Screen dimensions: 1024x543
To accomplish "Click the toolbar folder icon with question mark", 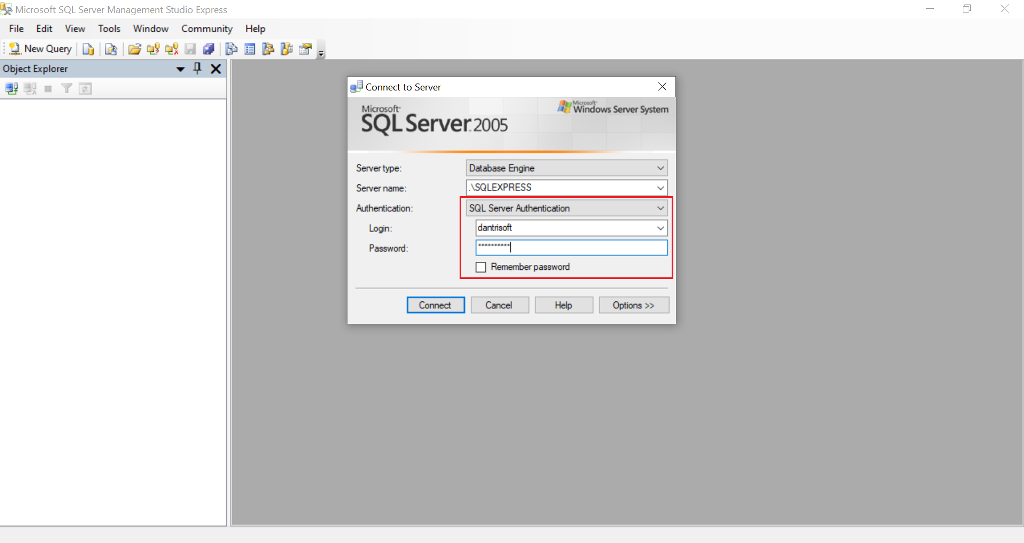I will (x=153, y=49).
